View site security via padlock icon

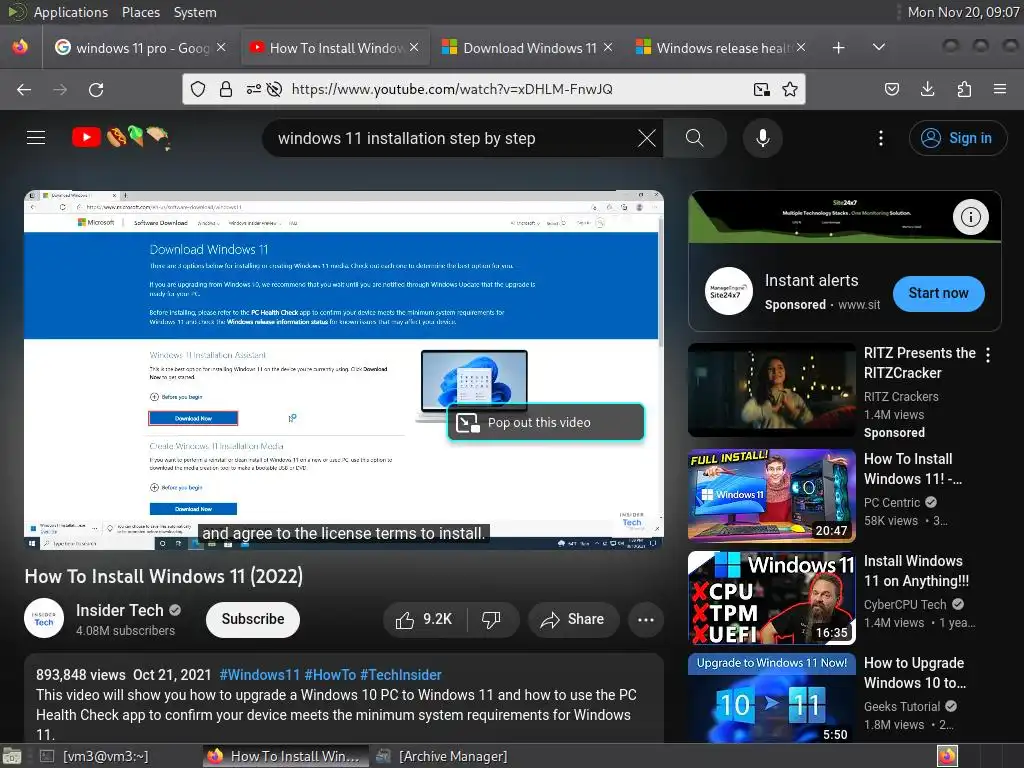click(226, 89)
